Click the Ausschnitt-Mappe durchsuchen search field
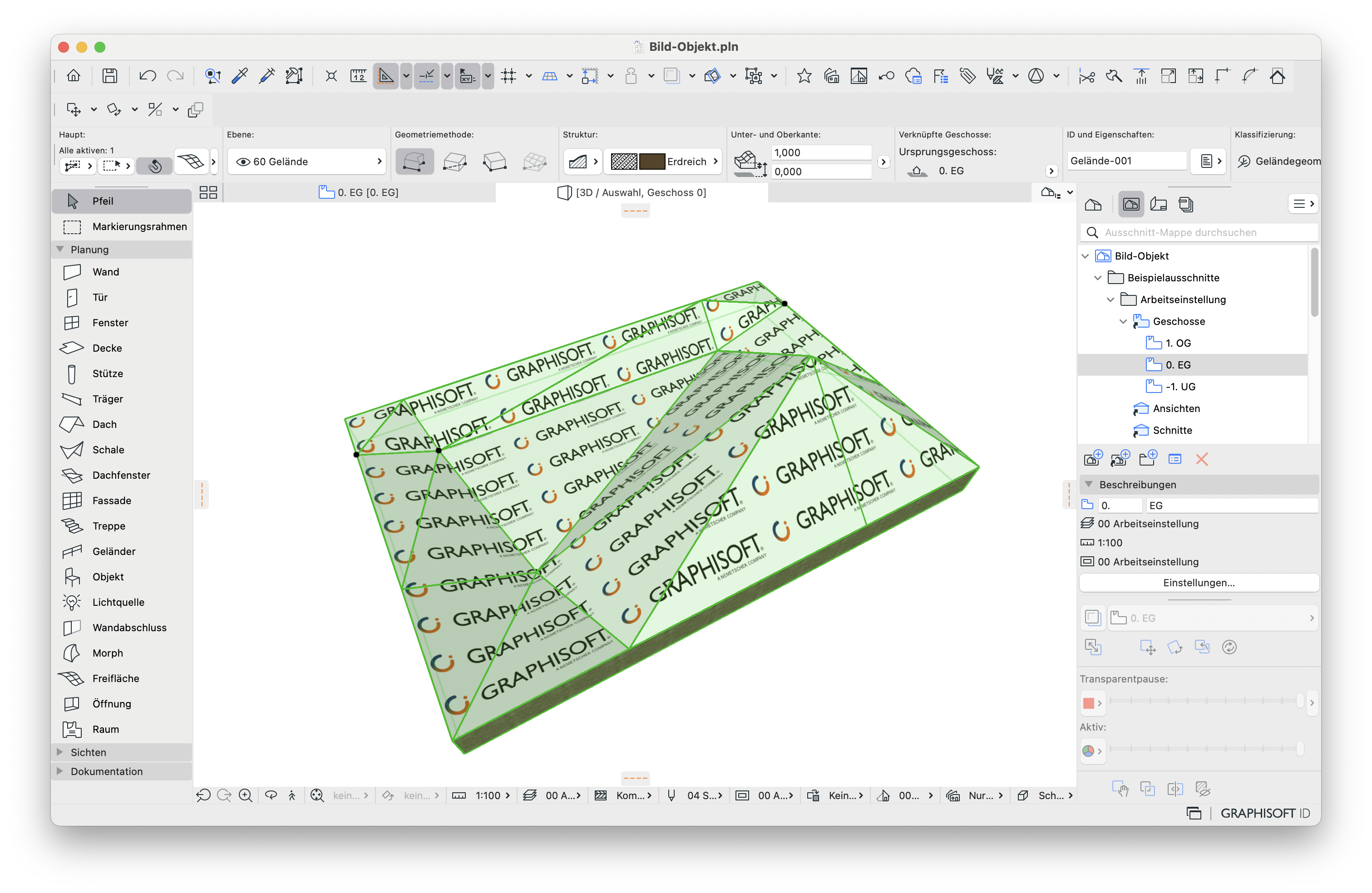 pyautogui.click(x=1199, y=232)
